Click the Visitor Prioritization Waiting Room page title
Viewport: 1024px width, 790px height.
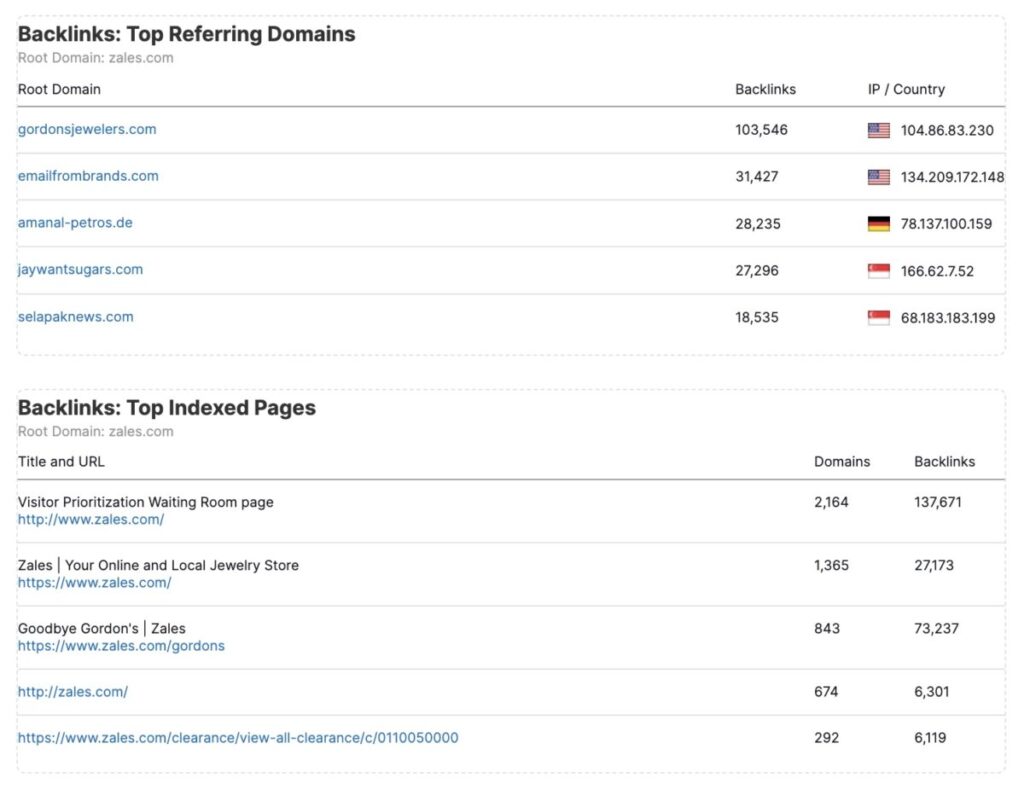point(146,502)
